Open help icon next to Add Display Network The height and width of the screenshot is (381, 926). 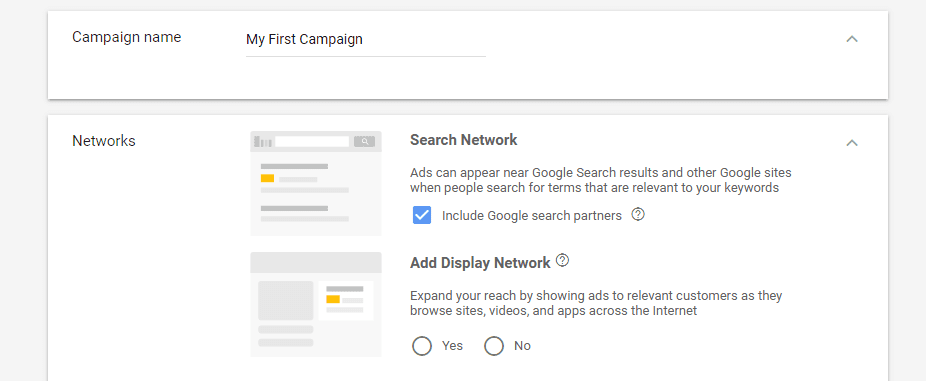pyautogui.click(x=563, y=260)
